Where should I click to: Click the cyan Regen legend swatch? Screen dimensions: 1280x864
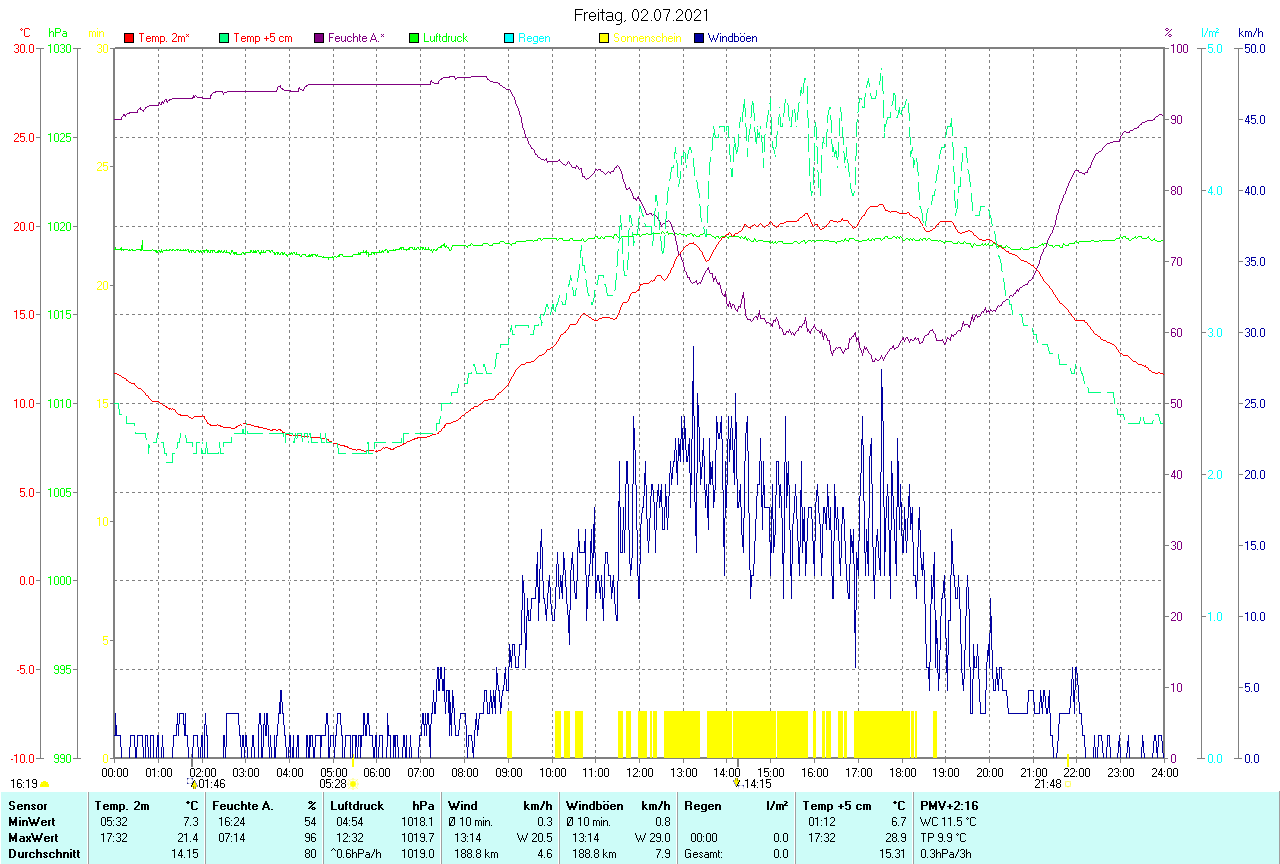(509, 38)
